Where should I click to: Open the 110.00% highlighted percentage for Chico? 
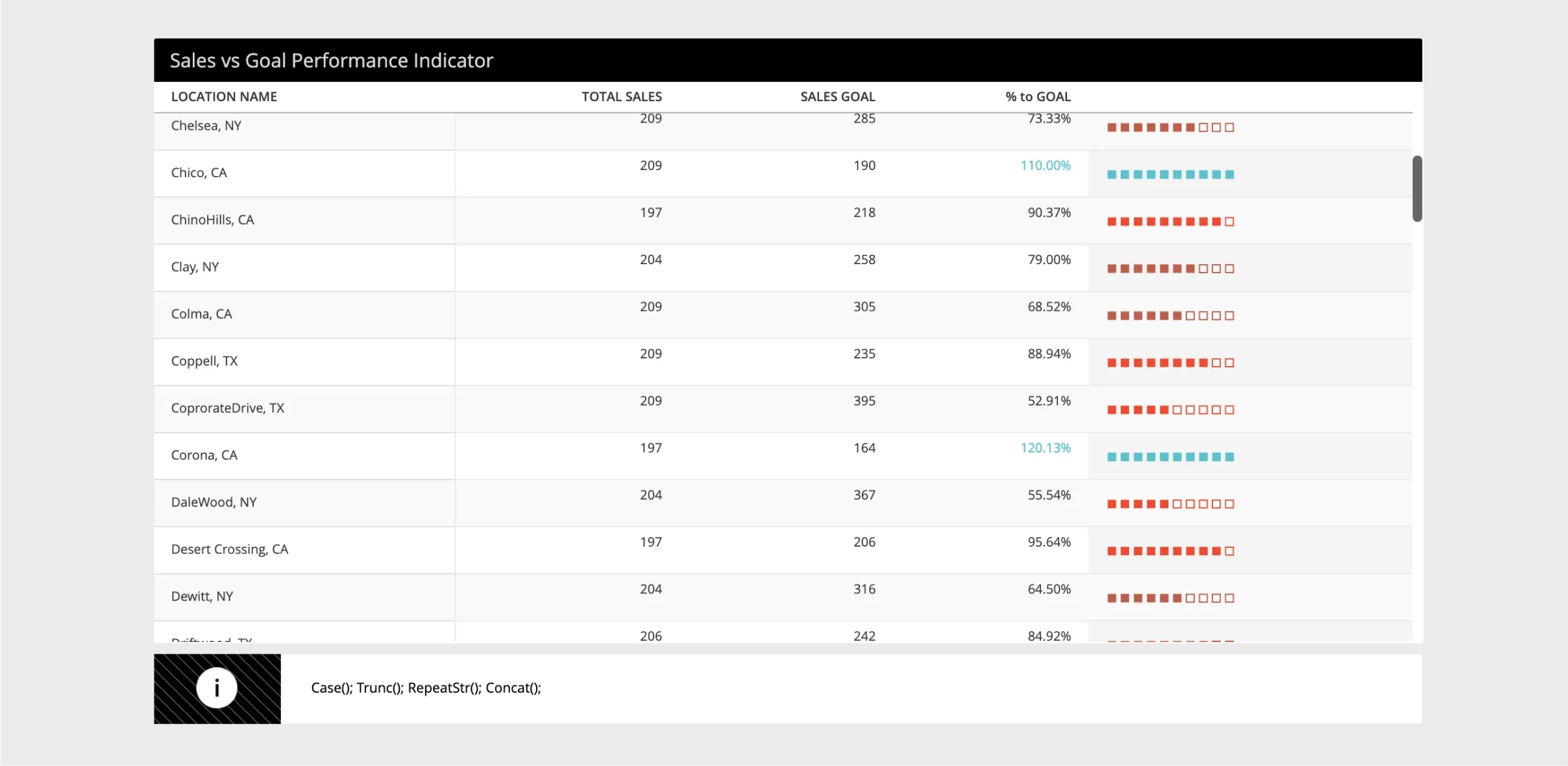point(1045,165)
